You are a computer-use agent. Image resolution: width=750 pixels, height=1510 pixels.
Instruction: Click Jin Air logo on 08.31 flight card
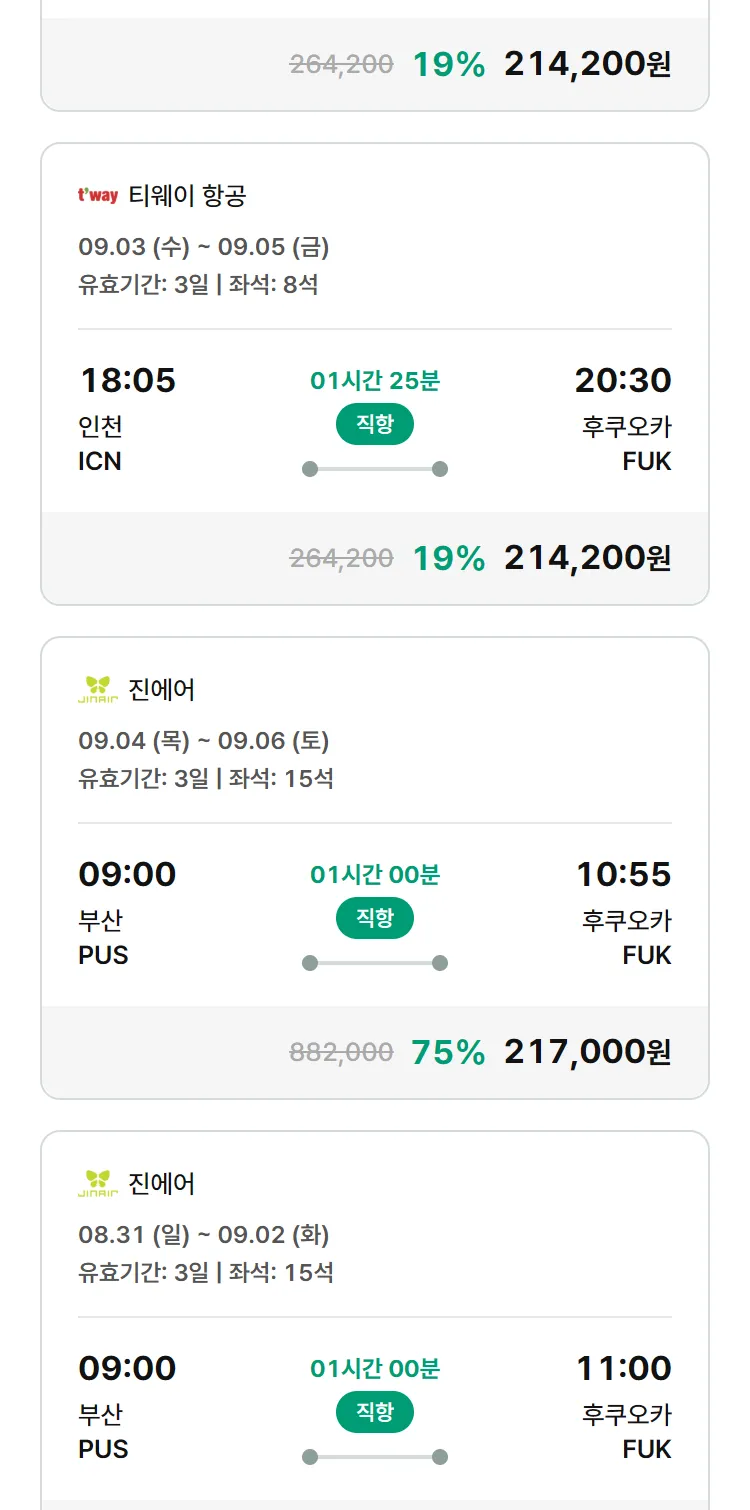(x=98, y=1184)
